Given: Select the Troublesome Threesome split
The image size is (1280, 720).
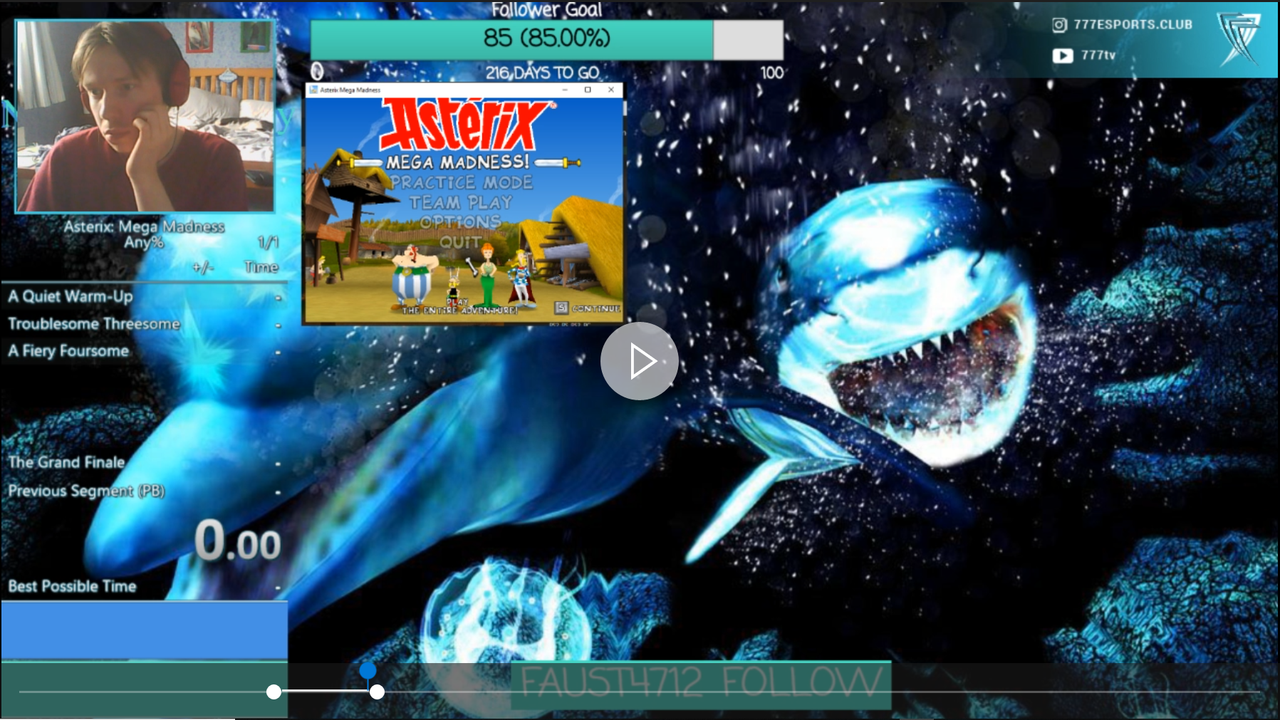Looking at the screenshot, I should click(144, 324).
